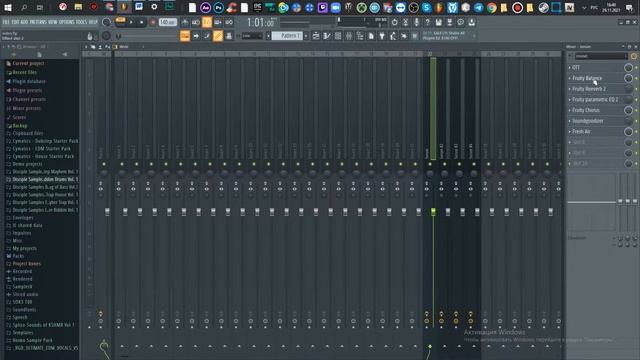Viewport: 640px width, 360px height.
Task: Expand the Fruity Balance slot arrow
Action: click(570, 78)
